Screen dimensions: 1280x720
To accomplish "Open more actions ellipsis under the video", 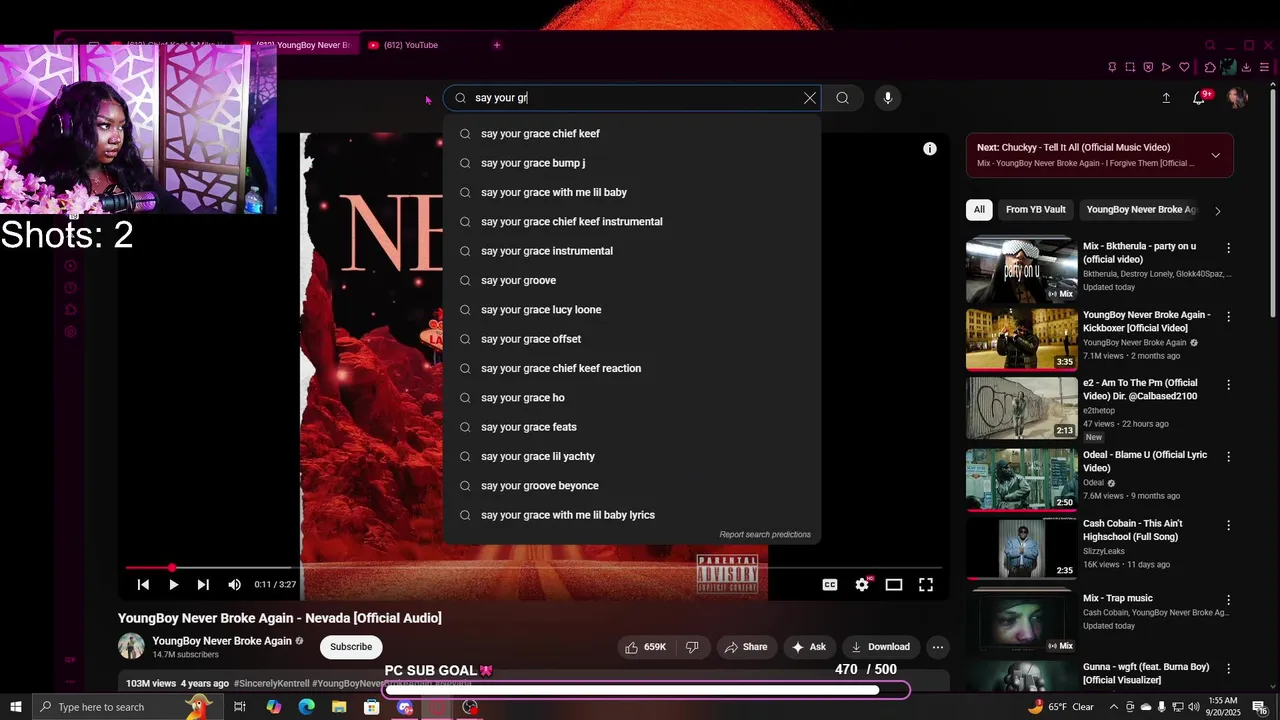I will pyautogui.click(x=938, y=647).
